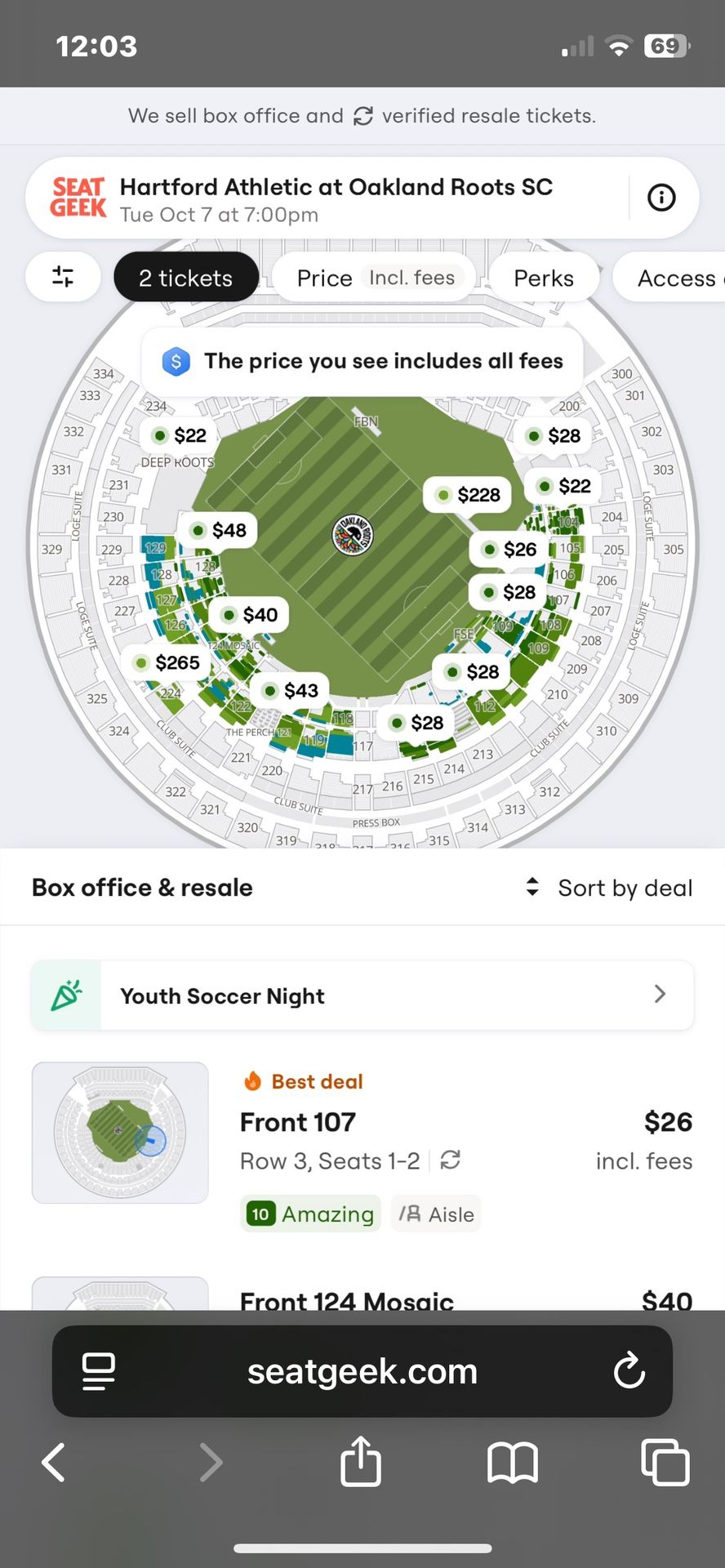Expand the Youth Soccer Night promotion
The height and width of the screenshot is (1568, 725).
(362, 996)
